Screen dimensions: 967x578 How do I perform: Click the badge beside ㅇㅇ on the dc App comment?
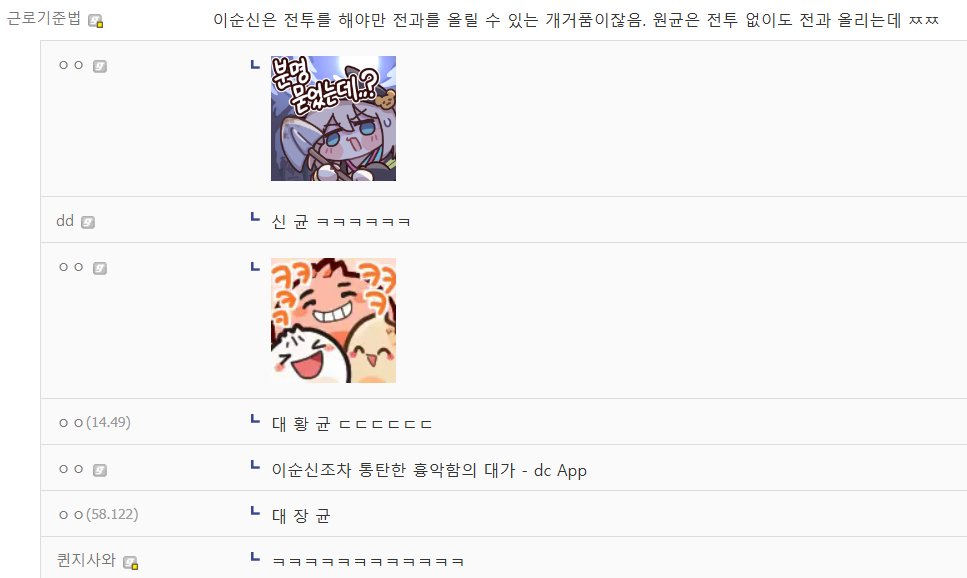tap(100, 470)
